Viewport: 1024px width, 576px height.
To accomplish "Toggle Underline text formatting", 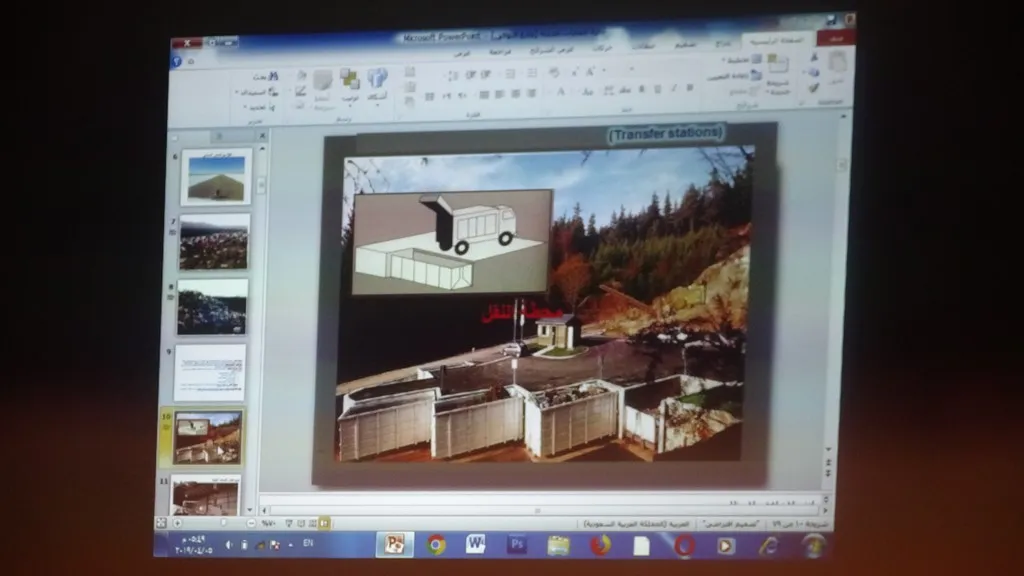I will pyautogui.click(x=658, y=89).
